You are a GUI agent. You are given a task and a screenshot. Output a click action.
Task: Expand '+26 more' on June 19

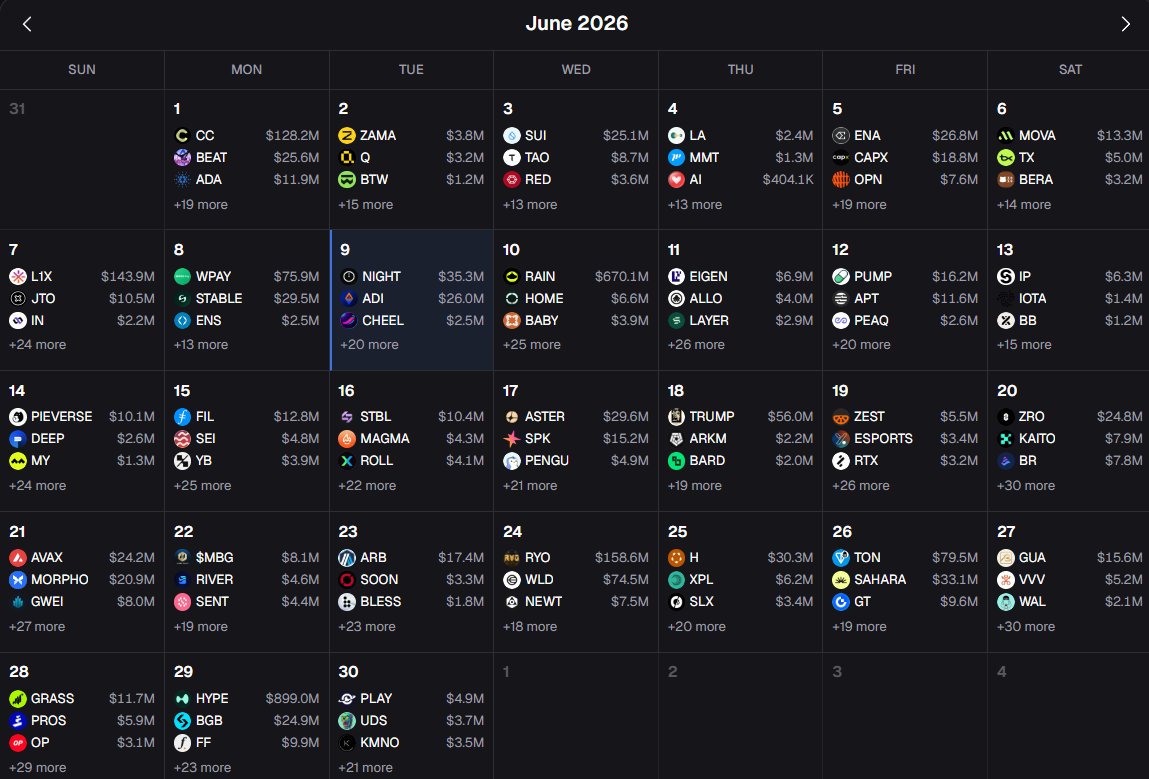coord(861,485)
